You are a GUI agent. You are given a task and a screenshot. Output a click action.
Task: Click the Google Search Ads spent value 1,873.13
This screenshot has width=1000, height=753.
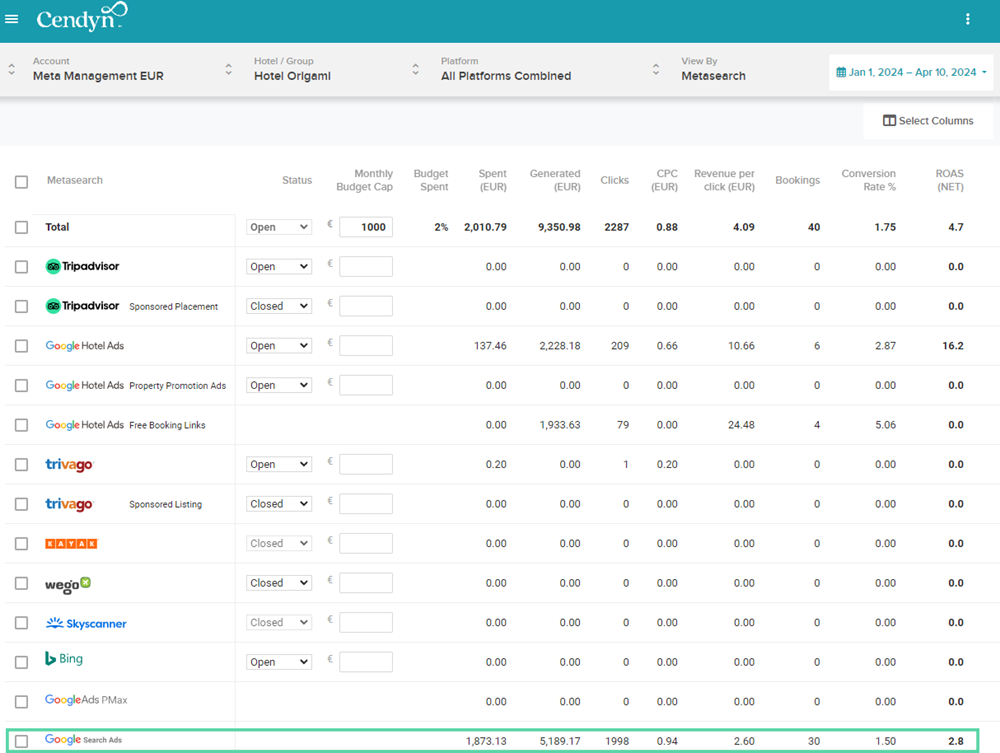(x=486, y=741)
